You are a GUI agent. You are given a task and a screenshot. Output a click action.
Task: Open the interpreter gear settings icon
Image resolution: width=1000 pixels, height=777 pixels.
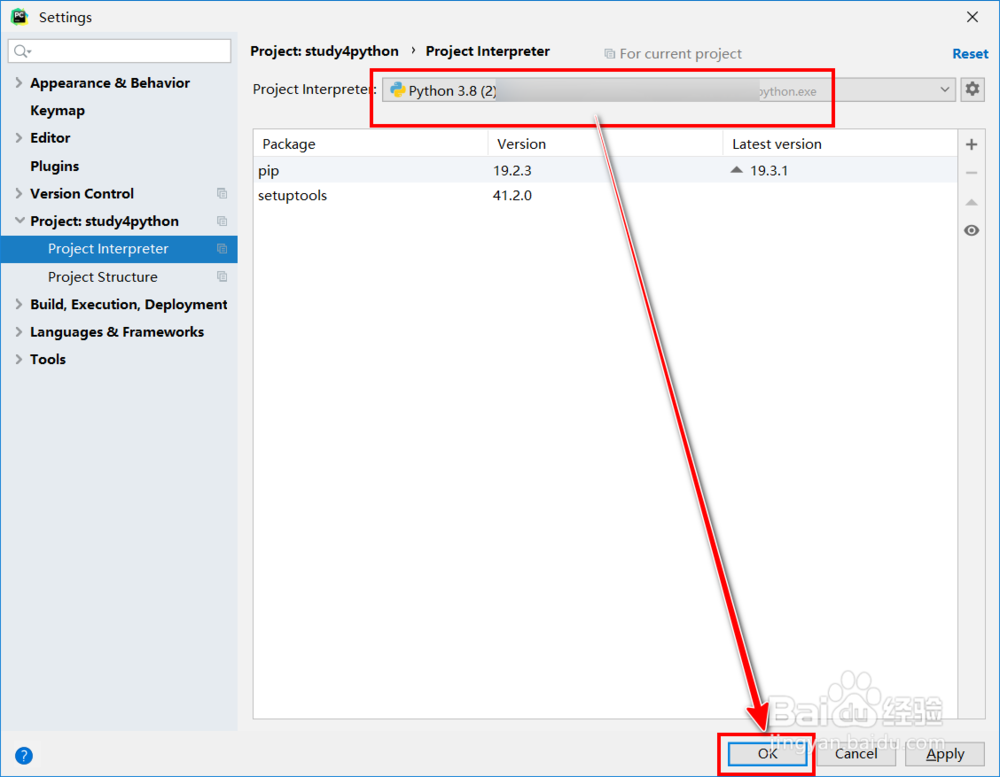point(972,89)
